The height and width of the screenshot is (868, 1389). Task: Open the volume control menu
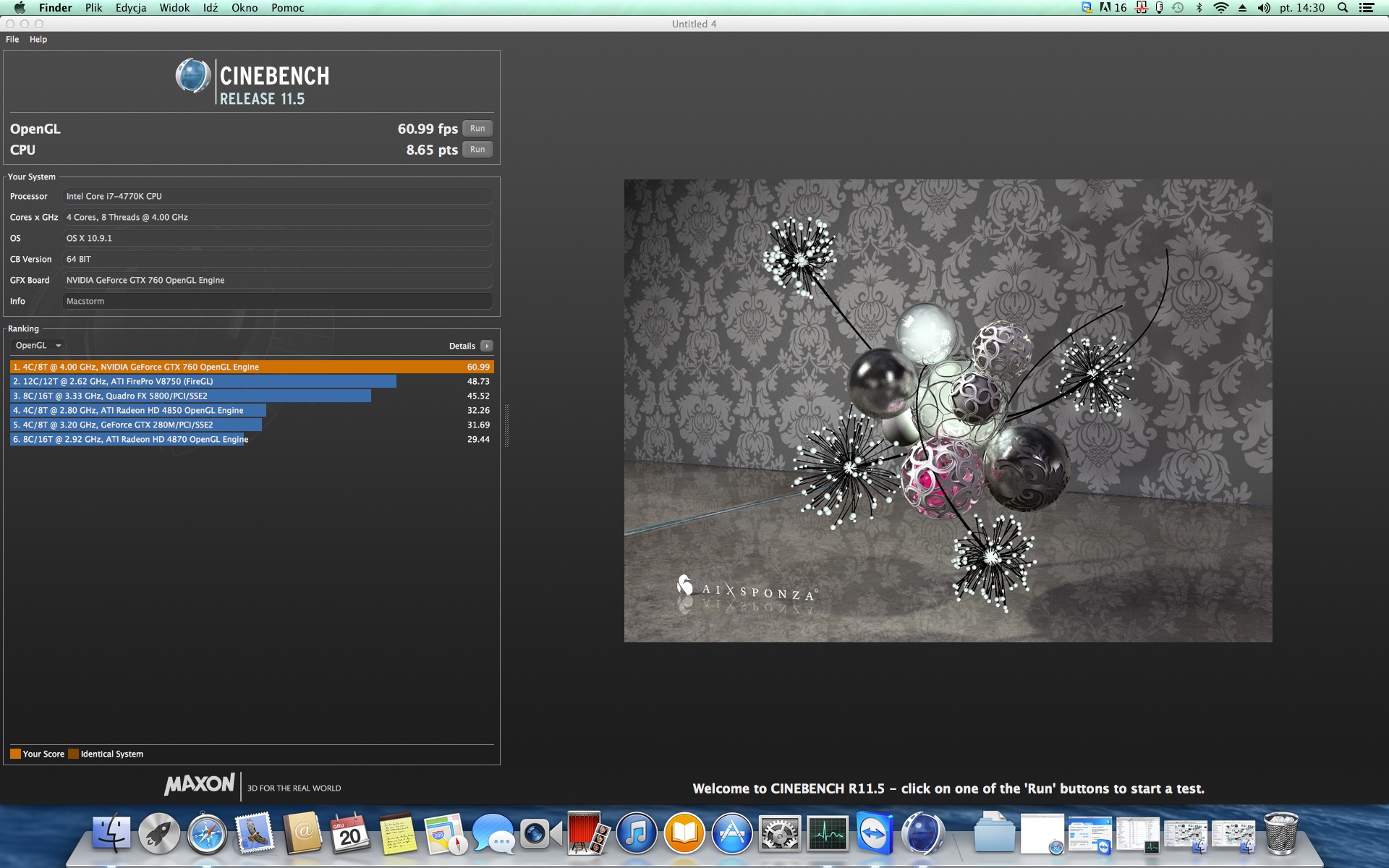[1264, 8]
